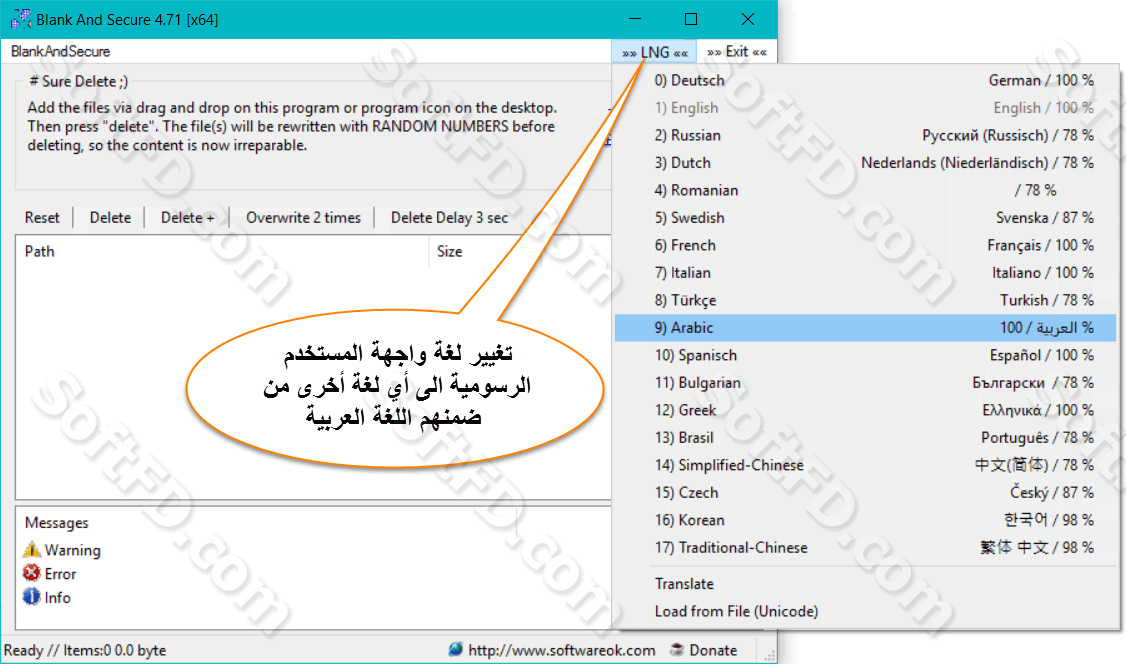Choose Czech language entry

pyautogui.click(x=865, y=492)
